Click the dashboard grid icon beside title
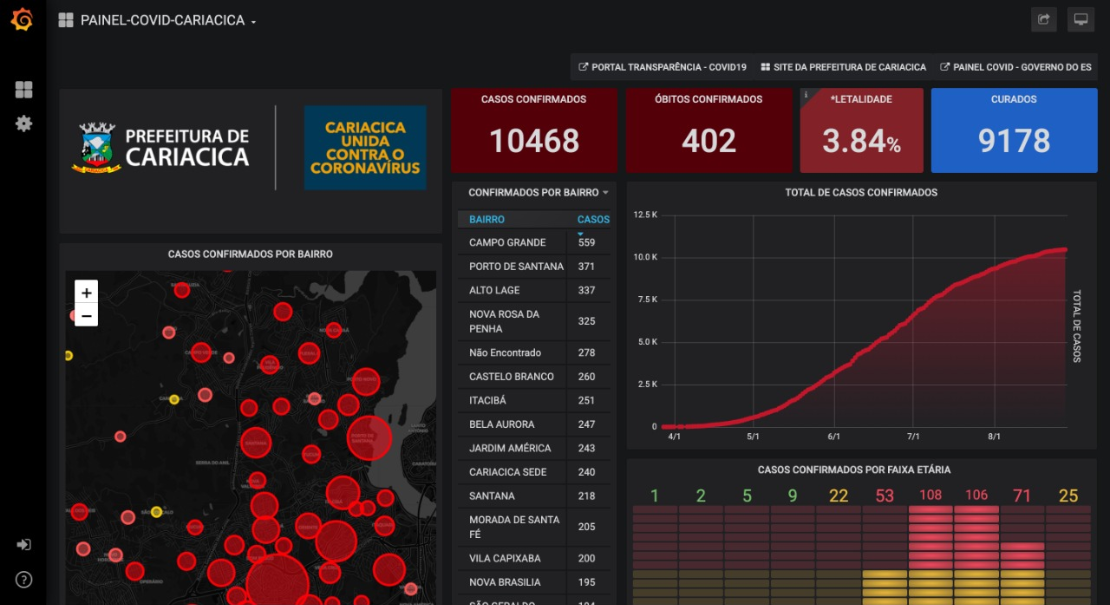 pos(66,20)
